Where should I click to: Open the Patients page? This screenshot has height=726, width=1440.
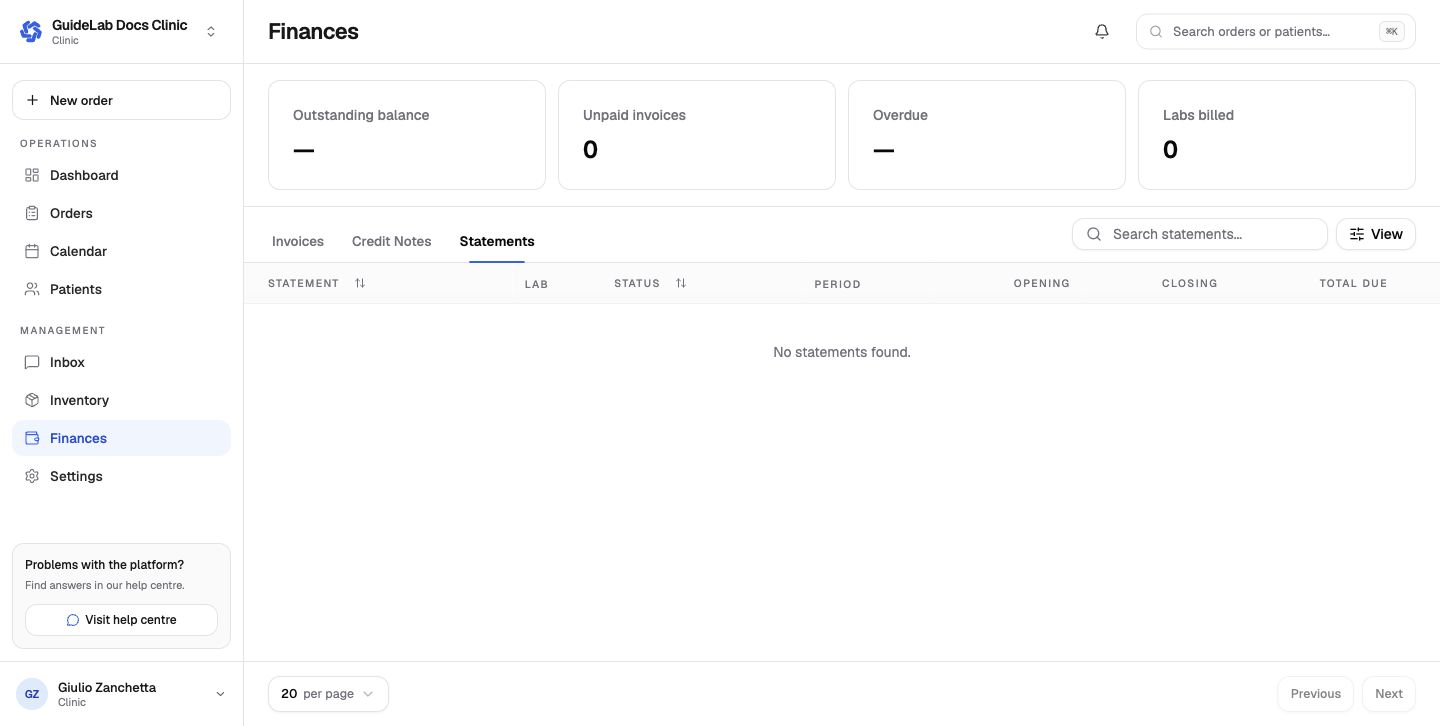[122, 289]
